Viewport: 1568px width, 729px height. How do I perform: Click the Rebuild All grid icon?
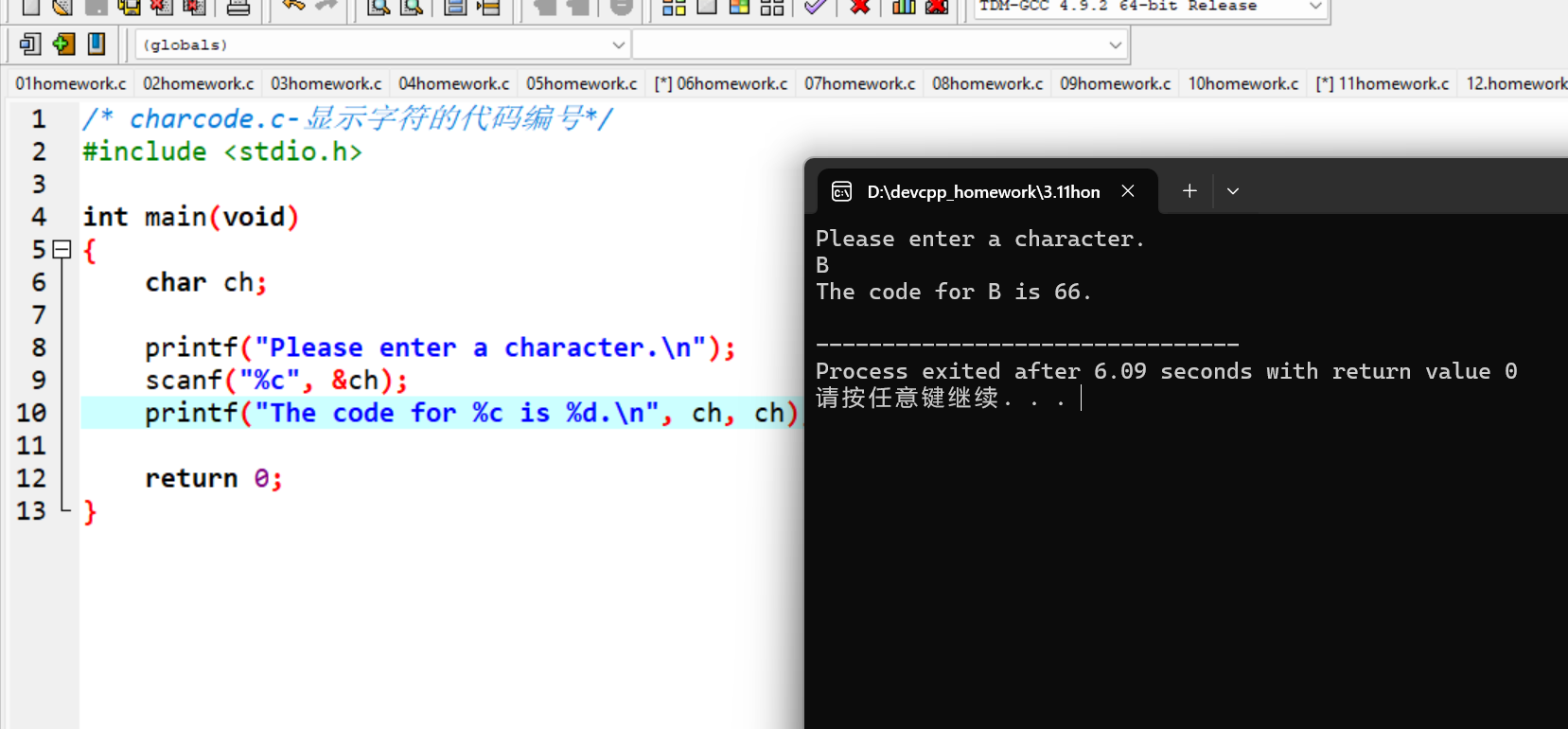772,7
